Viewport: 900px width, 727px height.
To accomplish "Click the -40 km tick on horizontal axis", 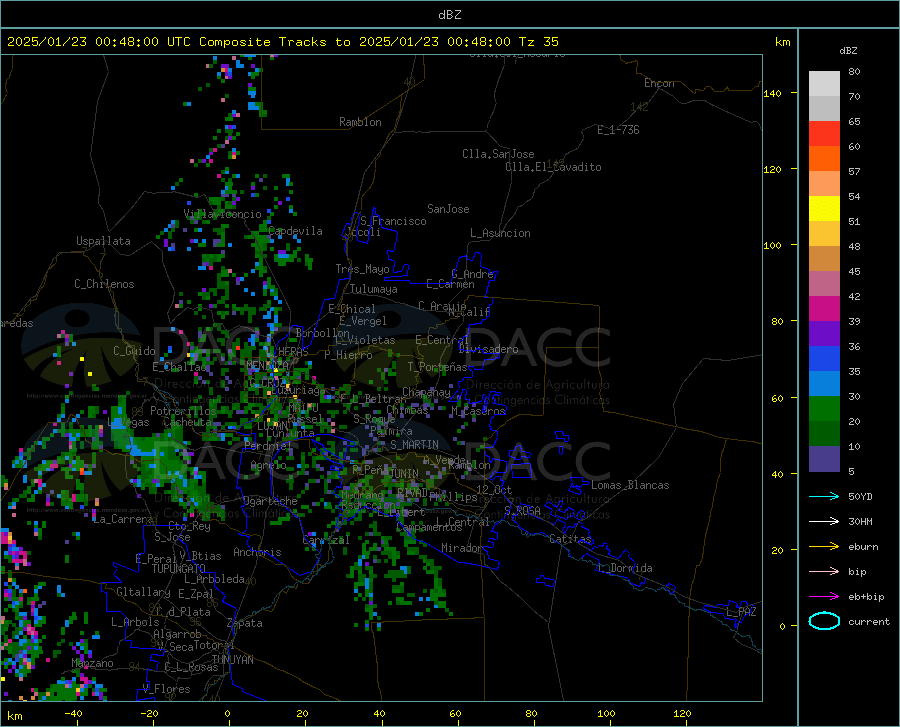I will [x=73, y=714].
